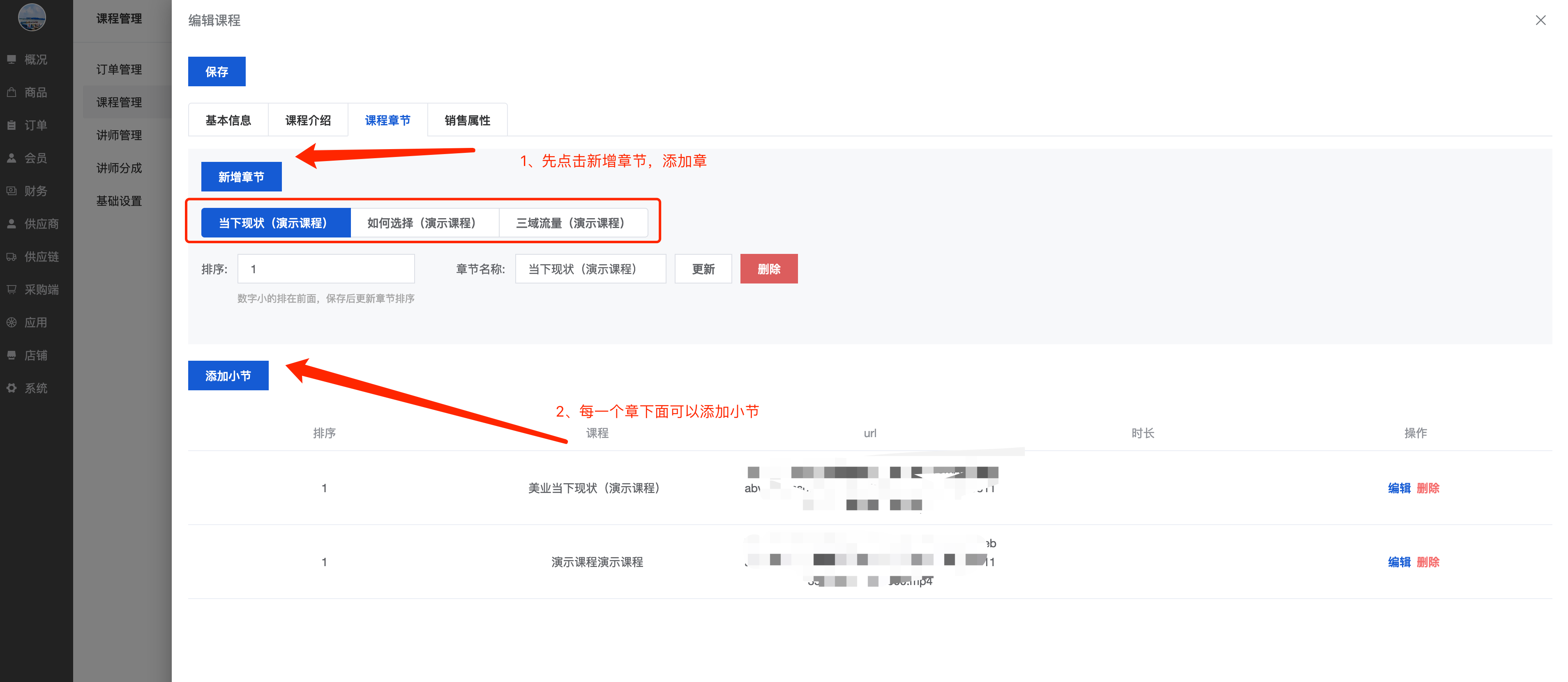Image resolution: width=1568 pixels, height=682 pixels.
Task: Open the 商品 bag icon in sidebar
Action: pos(12,92)
